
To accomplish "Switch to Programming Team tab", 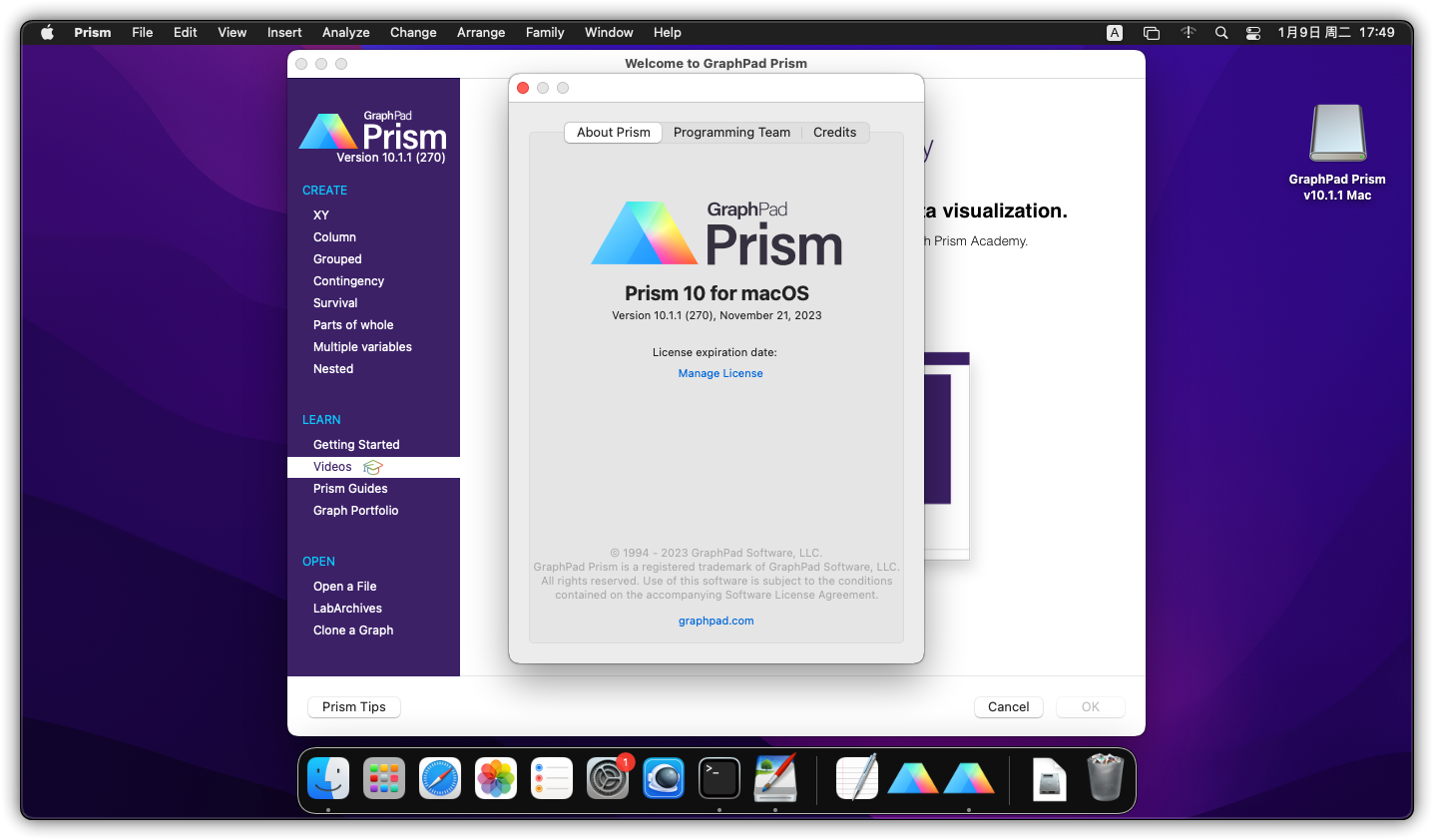I will pos(731,133).
